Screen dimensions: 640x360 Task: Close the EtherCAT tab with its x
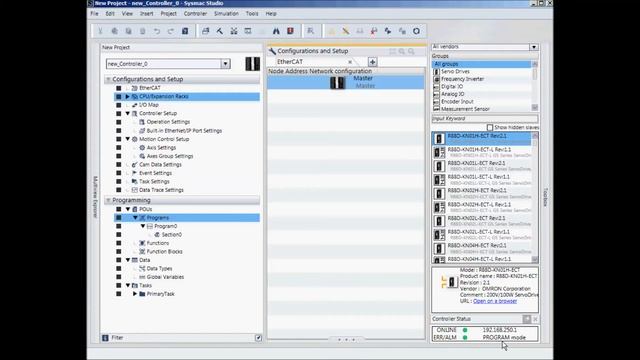tap(350, 62)
